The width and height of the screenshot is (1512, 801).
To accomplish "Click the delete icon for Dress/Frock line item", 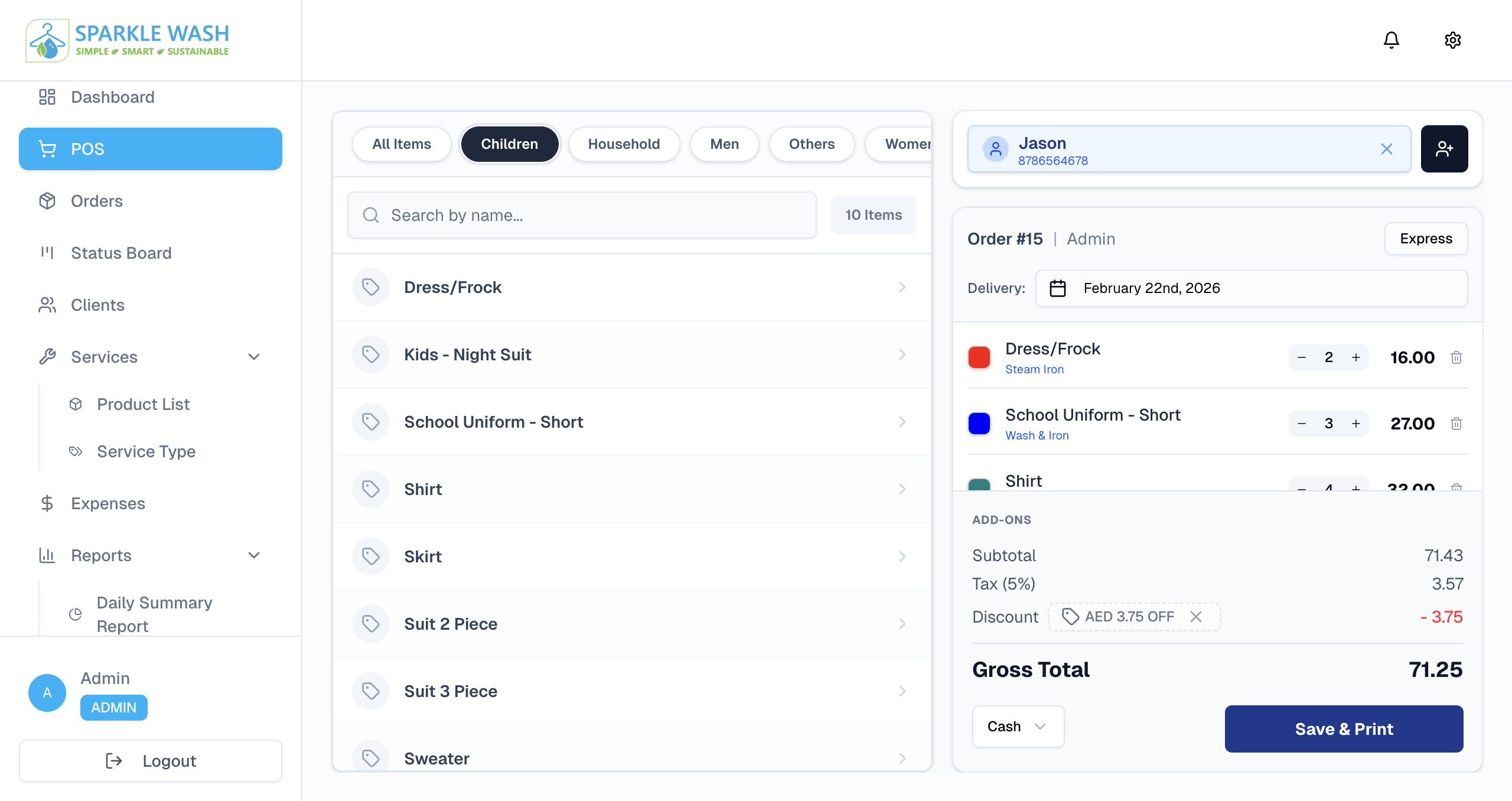I will 1456,357.
